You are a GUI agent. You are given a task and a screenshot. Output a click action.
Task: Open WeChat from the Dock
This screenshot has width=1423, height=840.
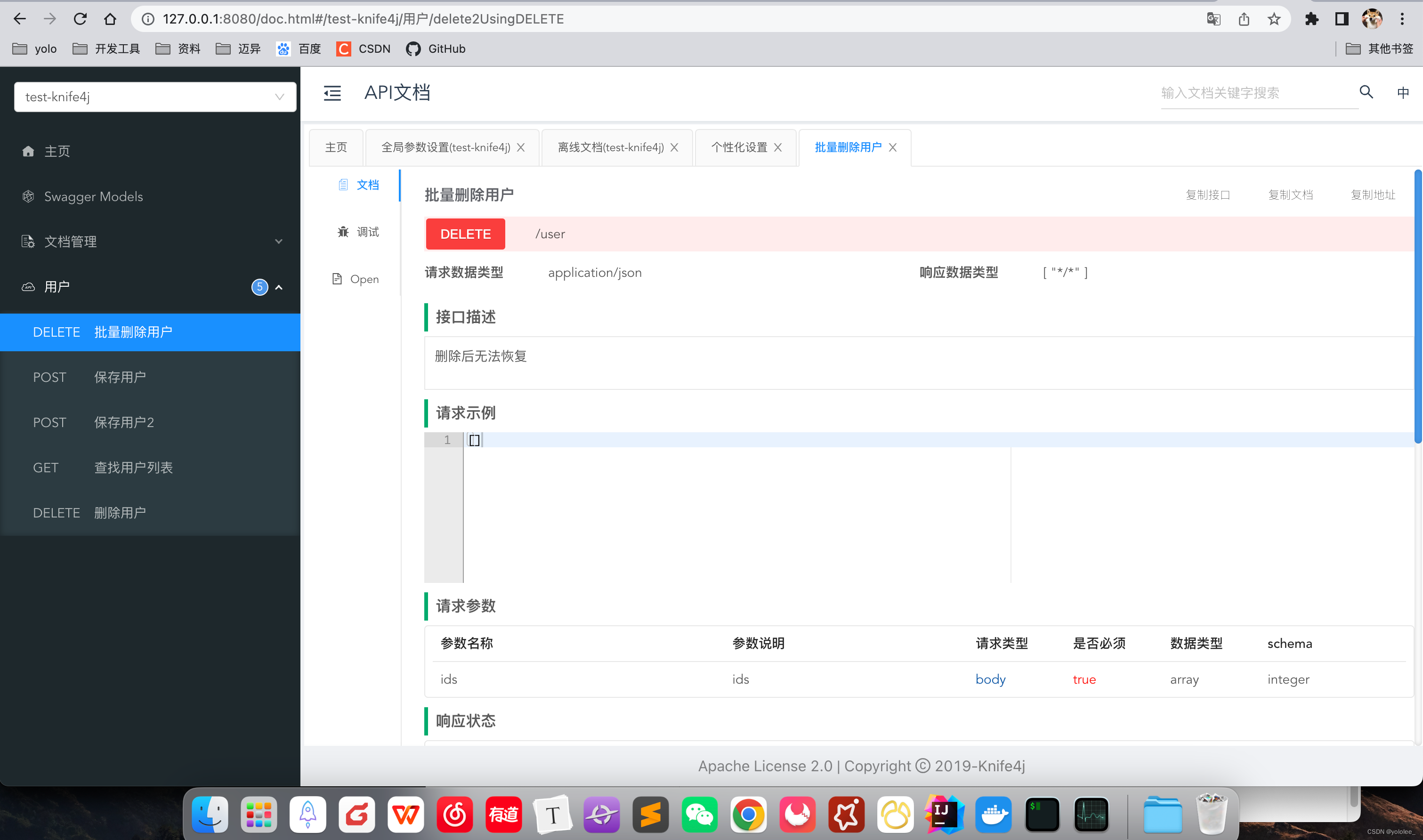(x=700, y=815)
